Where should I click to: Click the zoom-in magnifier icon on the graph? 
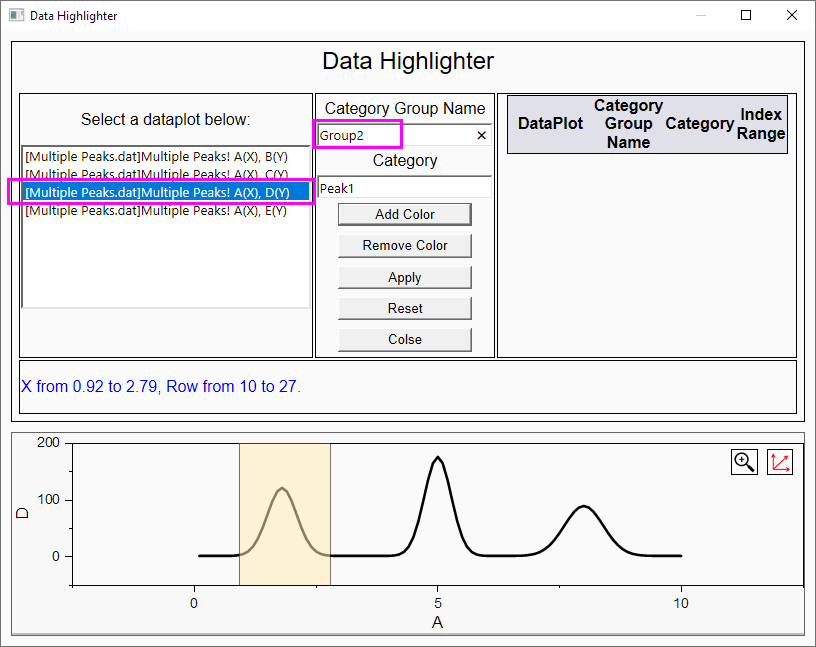pyautogui.click(x=744, y=461)
